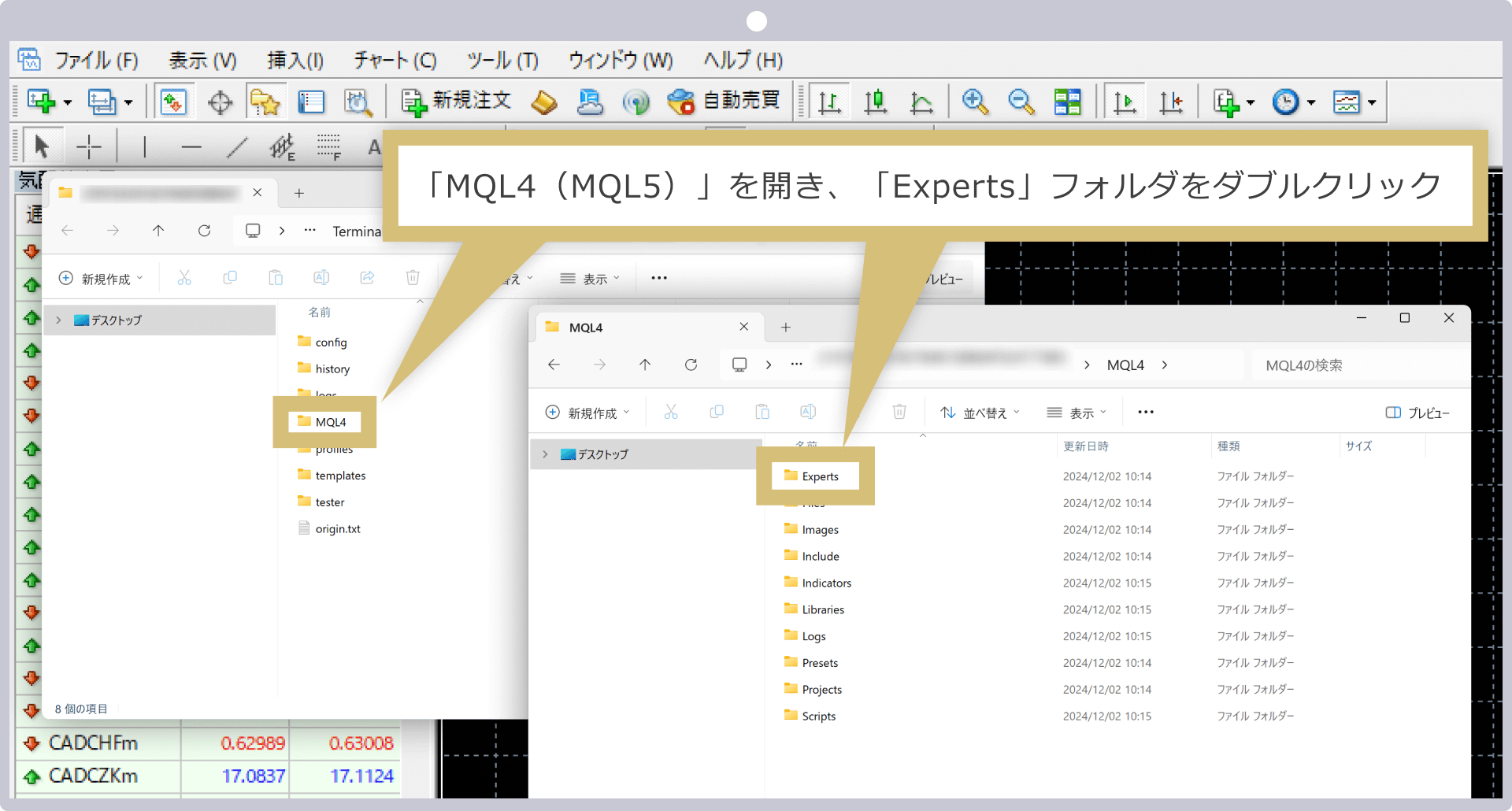Screen dimensions: 1512x811
Task: Select the Scripts folder
Action: coord(810,716)
